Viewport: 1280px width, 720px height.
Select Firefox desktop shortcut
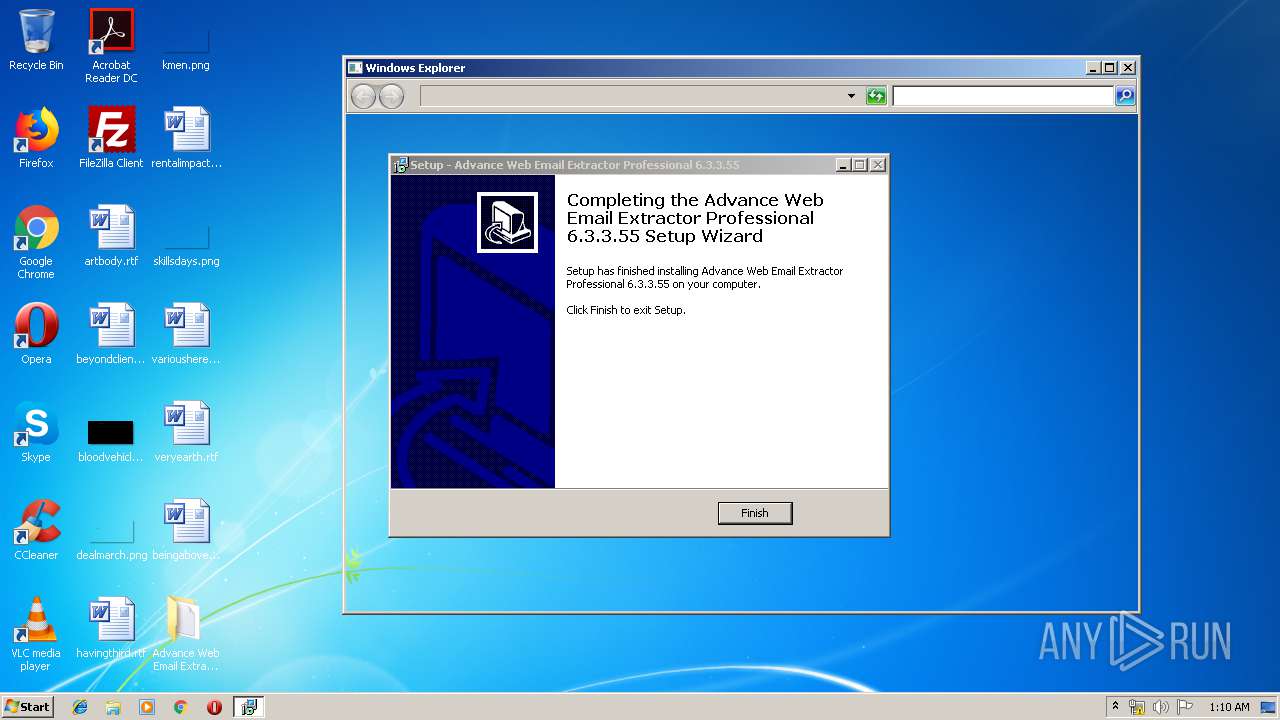coord(36,138)
